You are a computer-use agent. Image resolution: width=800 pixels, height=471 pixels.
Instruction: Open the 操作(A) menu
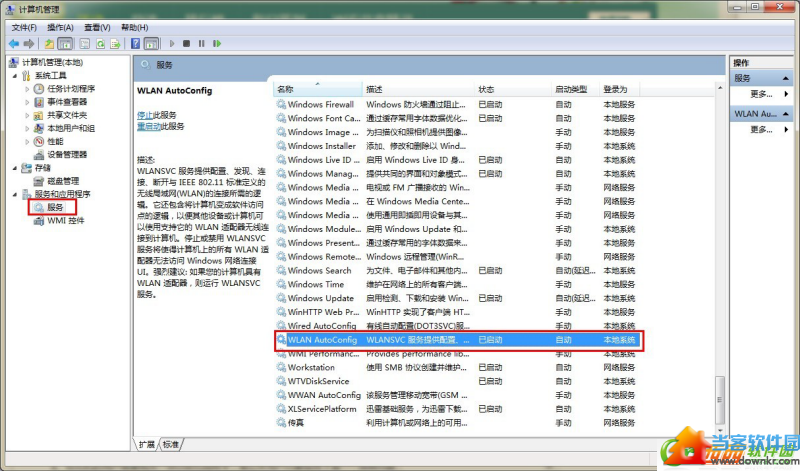[60, 28]
